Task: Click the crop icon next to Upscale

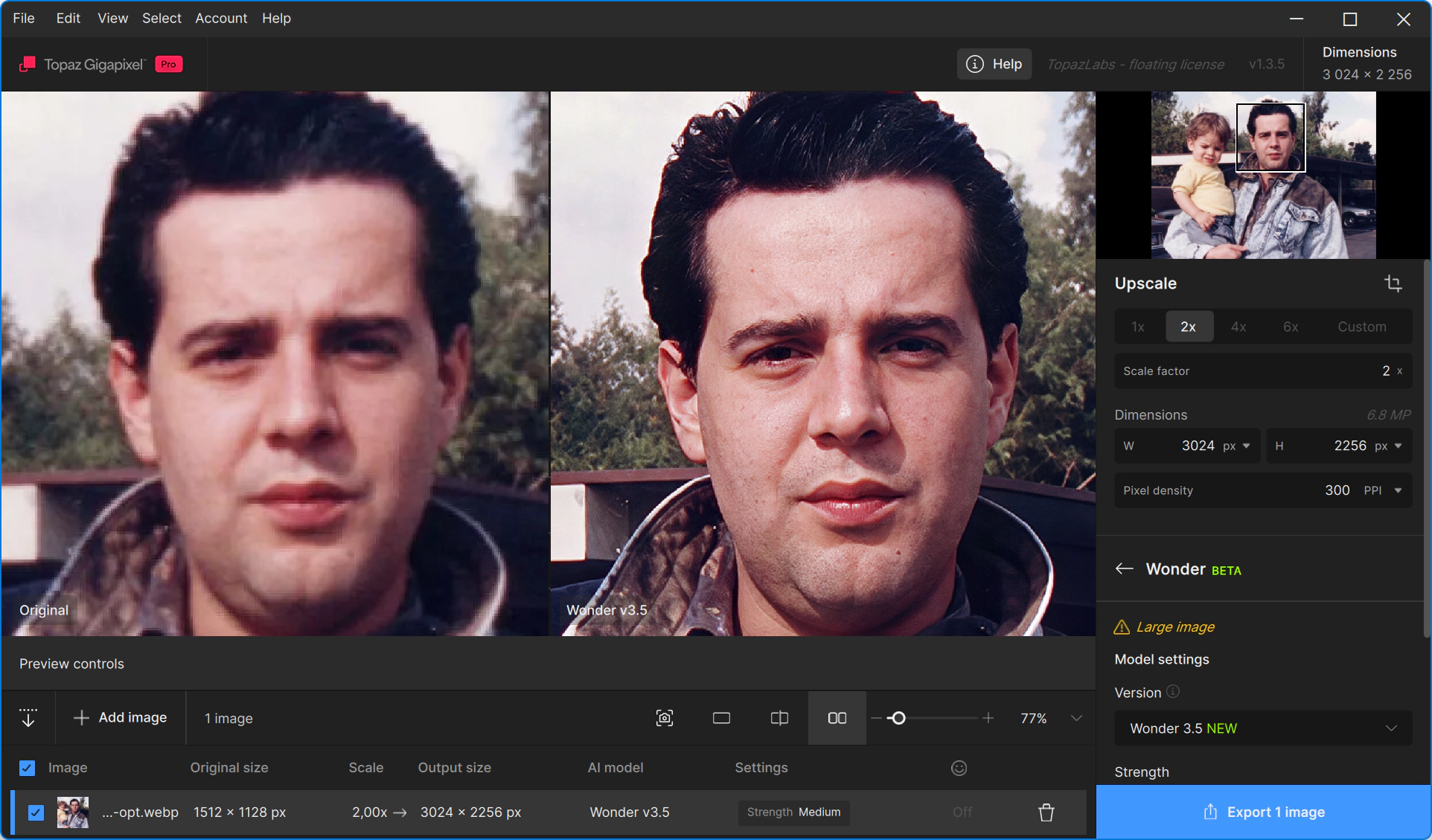Action: 1393,283
